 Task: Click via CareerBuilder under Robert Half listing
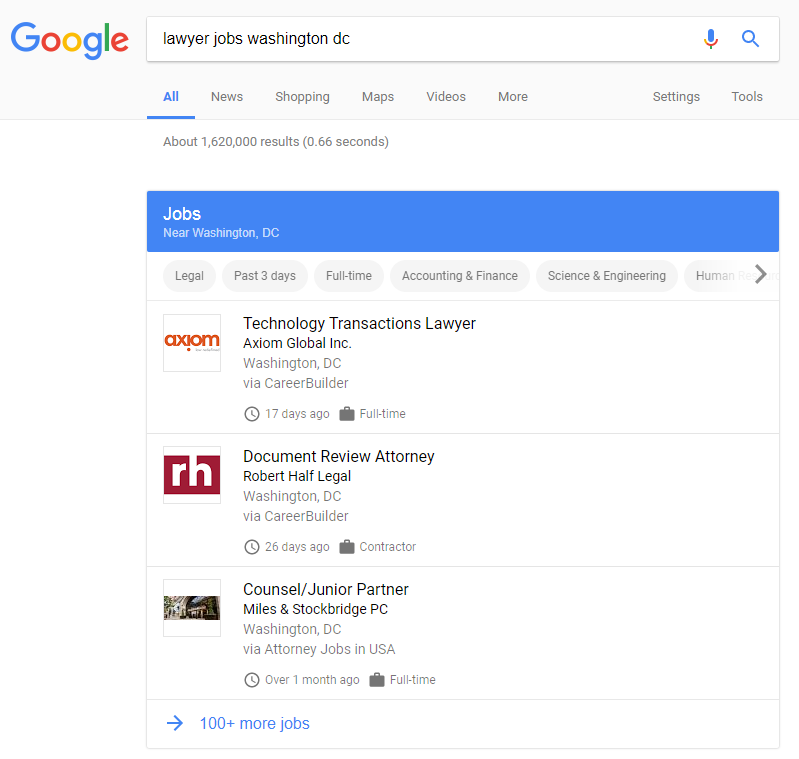(x=296, y=516)
